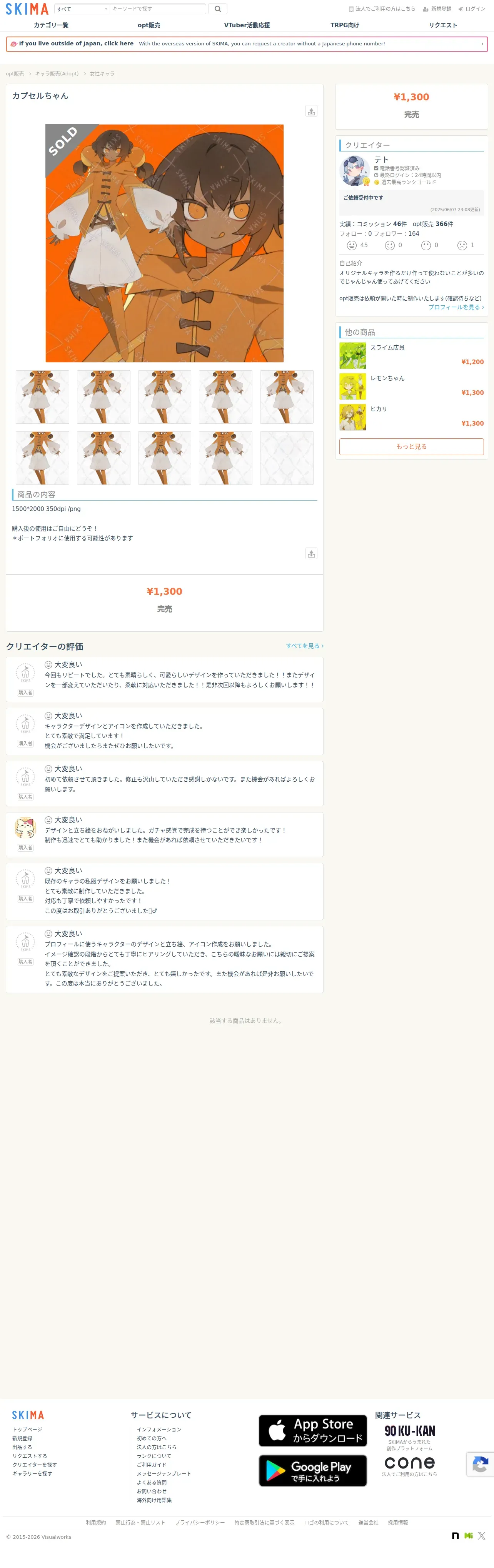Click the キャラ販売(Adopt) breadcrumb
This screenshot has width=494, height=1568.
[x=57, y=74]
